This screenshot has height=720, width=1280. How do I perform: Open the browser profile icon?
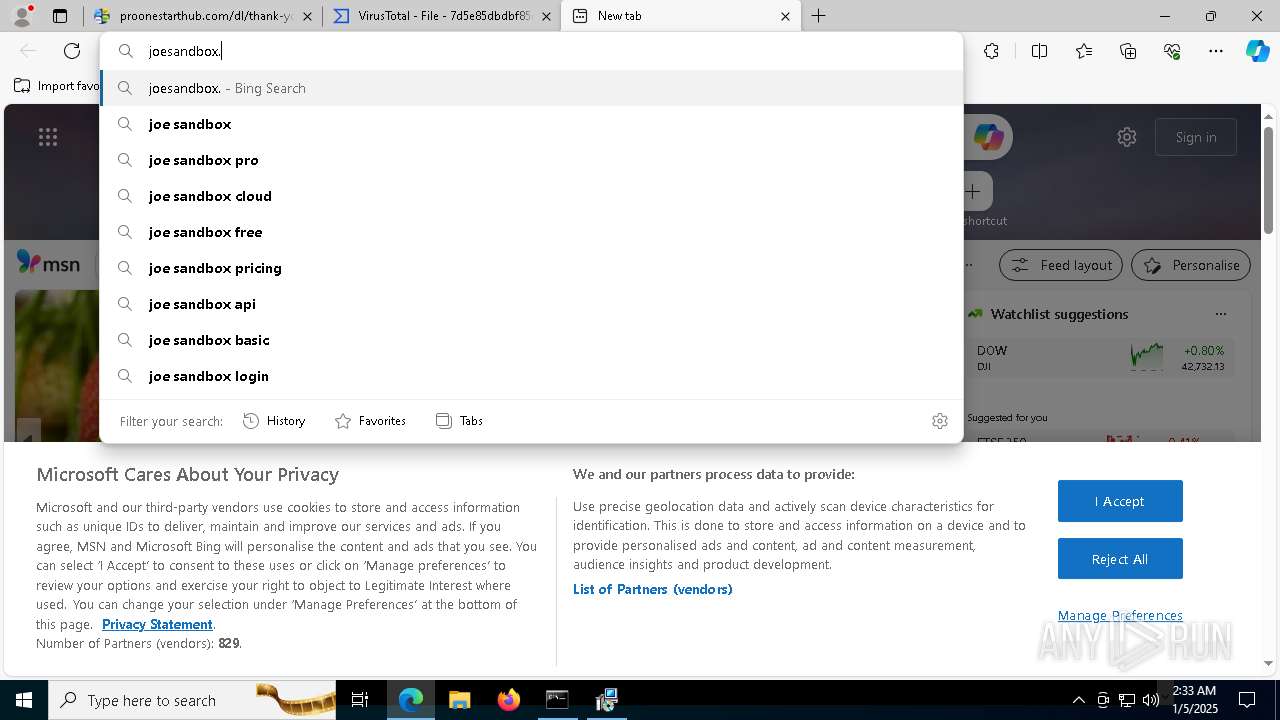pos(21,16)
